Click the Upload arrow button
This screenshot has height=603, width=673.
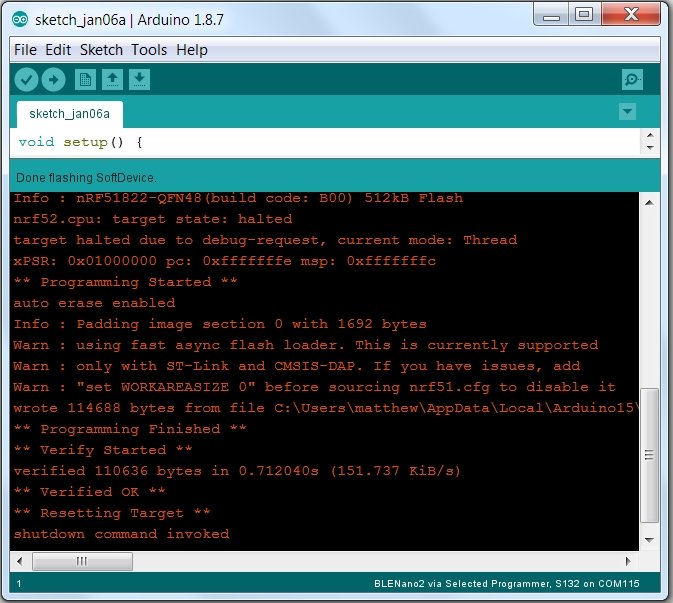(54, 80)
